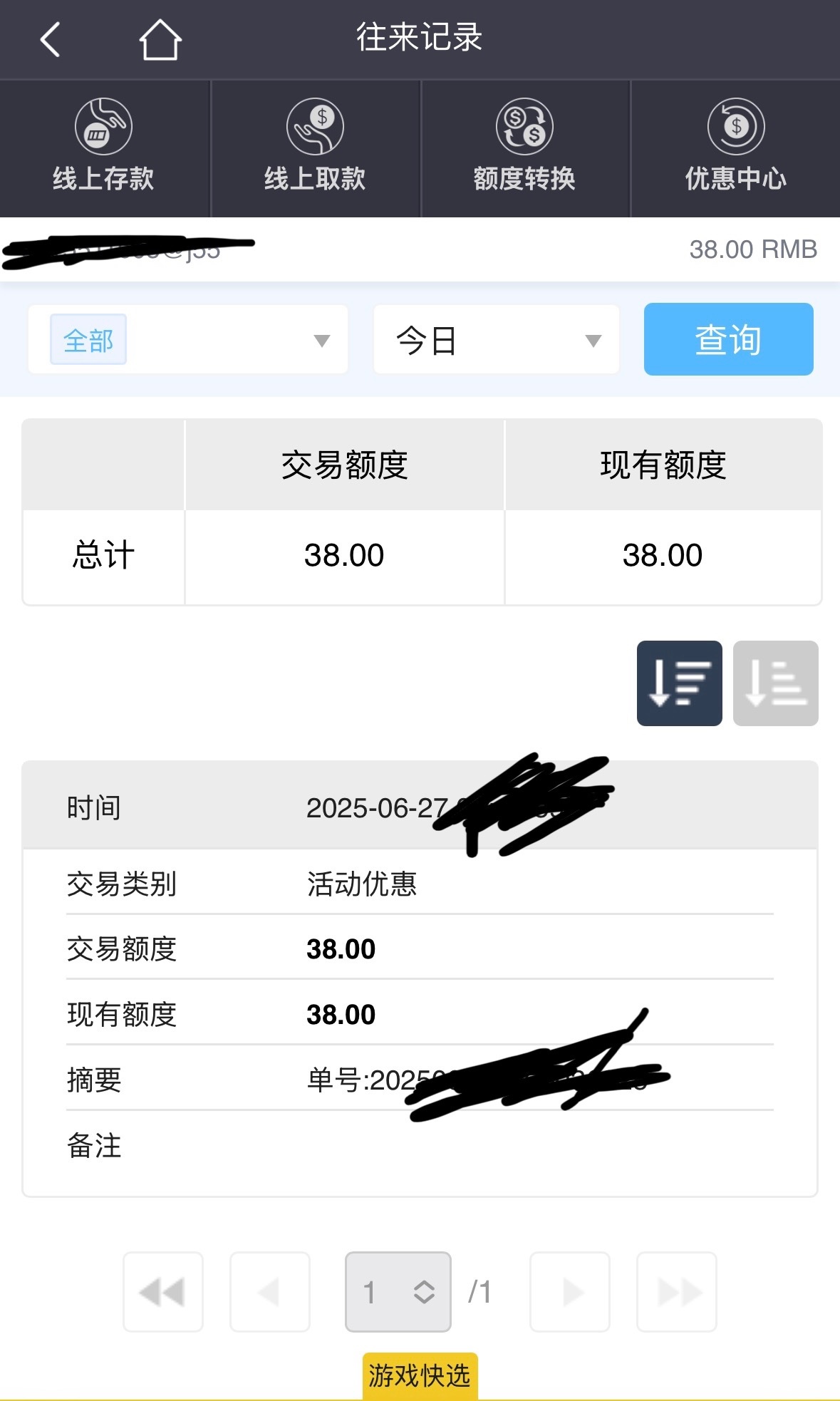840x1401 pixels.
Task: Tap the 游戏快选 quick game tab
Action: coord(420,1375)
